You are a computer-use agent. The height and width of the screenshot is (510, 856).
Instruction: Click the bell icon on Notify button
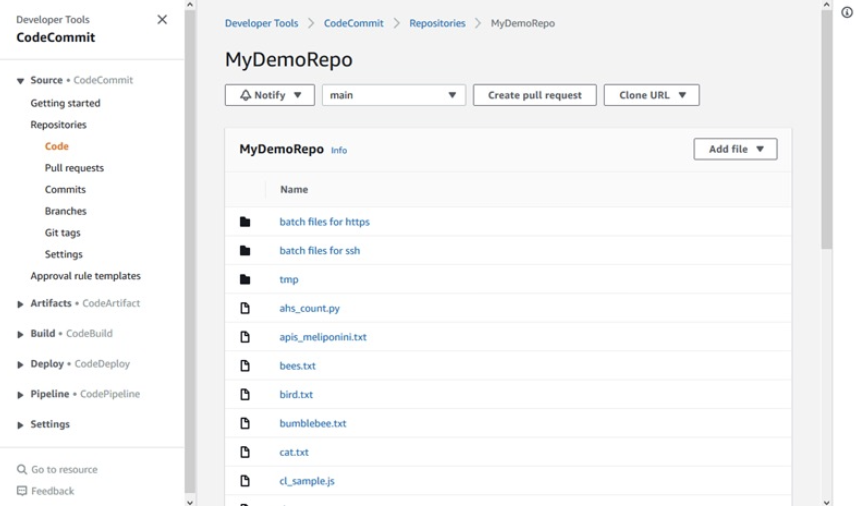pyautogui.click(x=246, y=95)
